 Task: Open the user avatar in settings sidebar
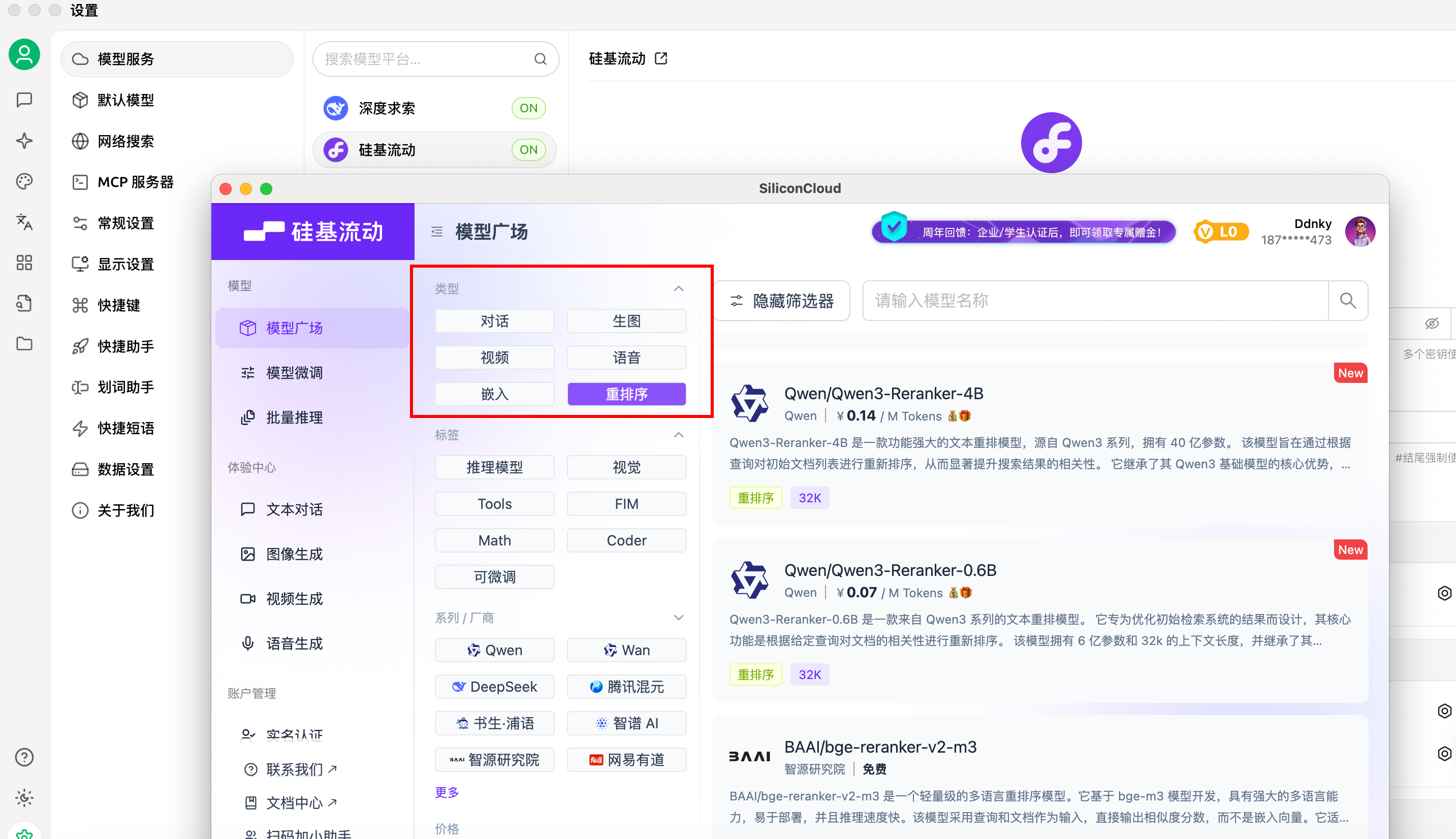tap(24, 55)
